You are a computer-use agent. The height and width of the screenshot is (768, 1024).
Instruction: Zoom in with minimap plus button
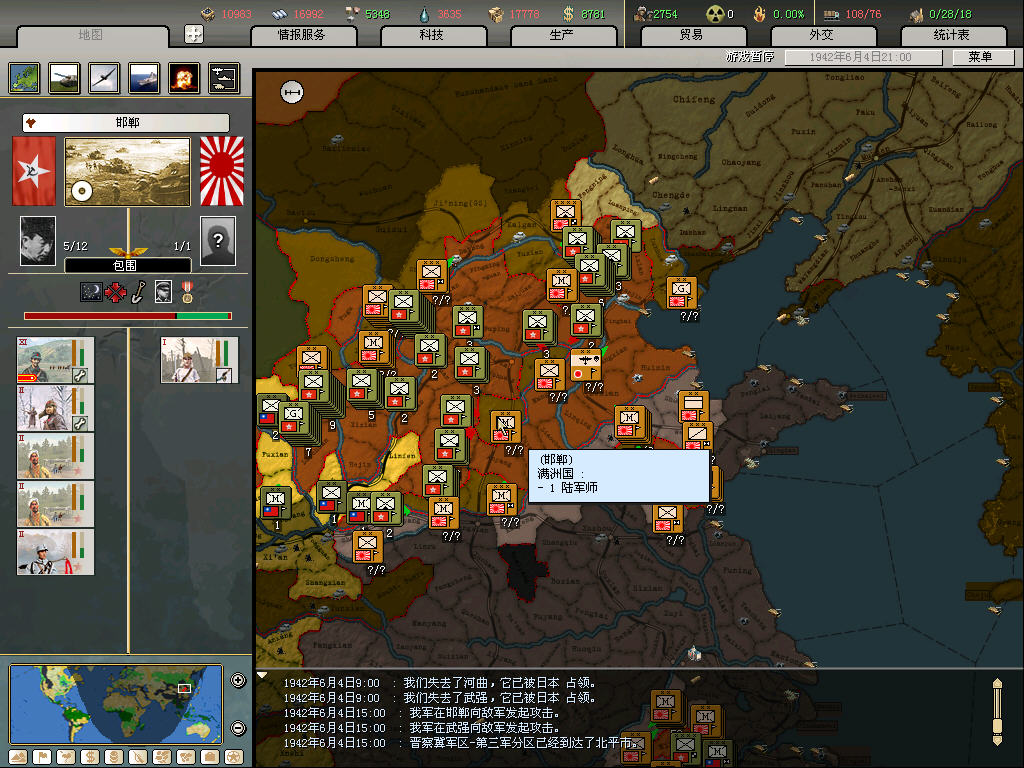click(238, 680)
